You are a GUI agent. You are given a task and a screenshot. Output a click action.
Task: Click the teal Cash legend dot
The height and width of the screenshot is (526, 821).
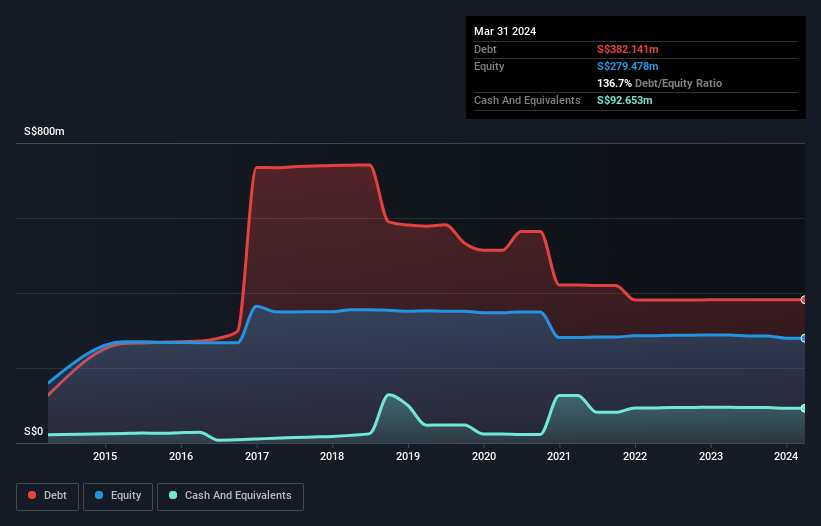pos(173,495)
